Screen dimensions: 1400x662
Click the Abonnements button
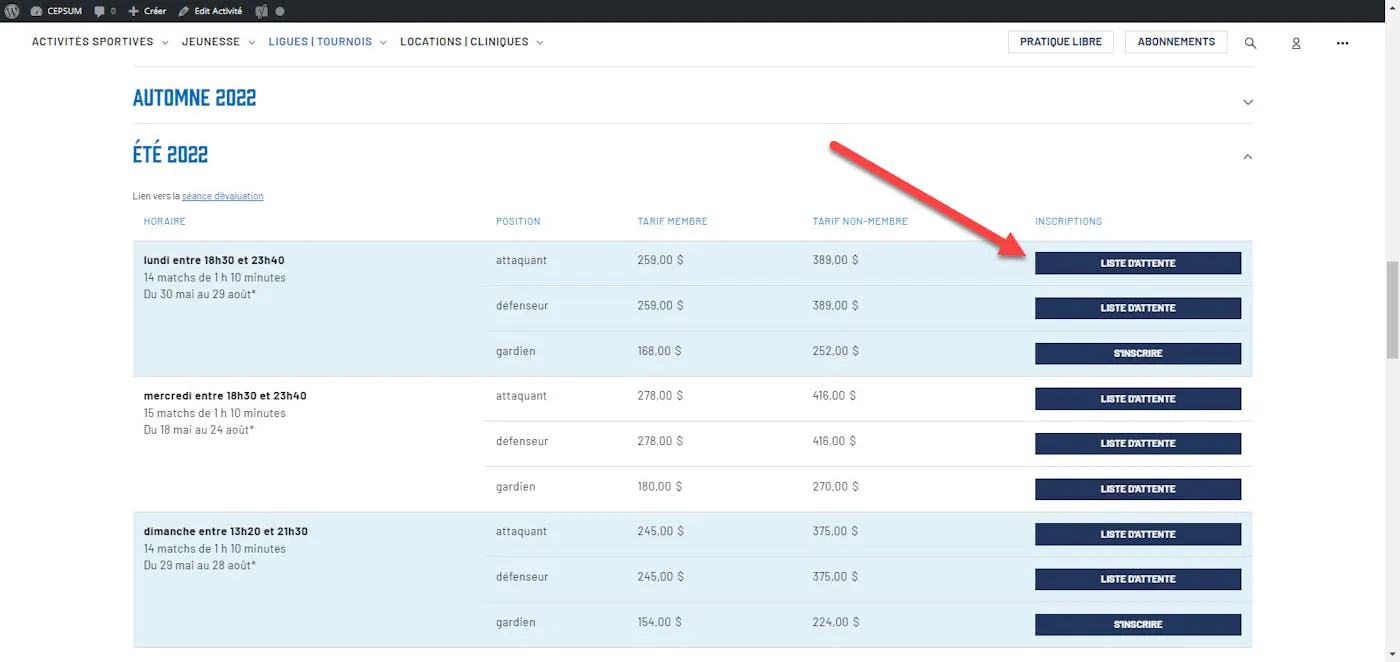tap(1176, 42)
